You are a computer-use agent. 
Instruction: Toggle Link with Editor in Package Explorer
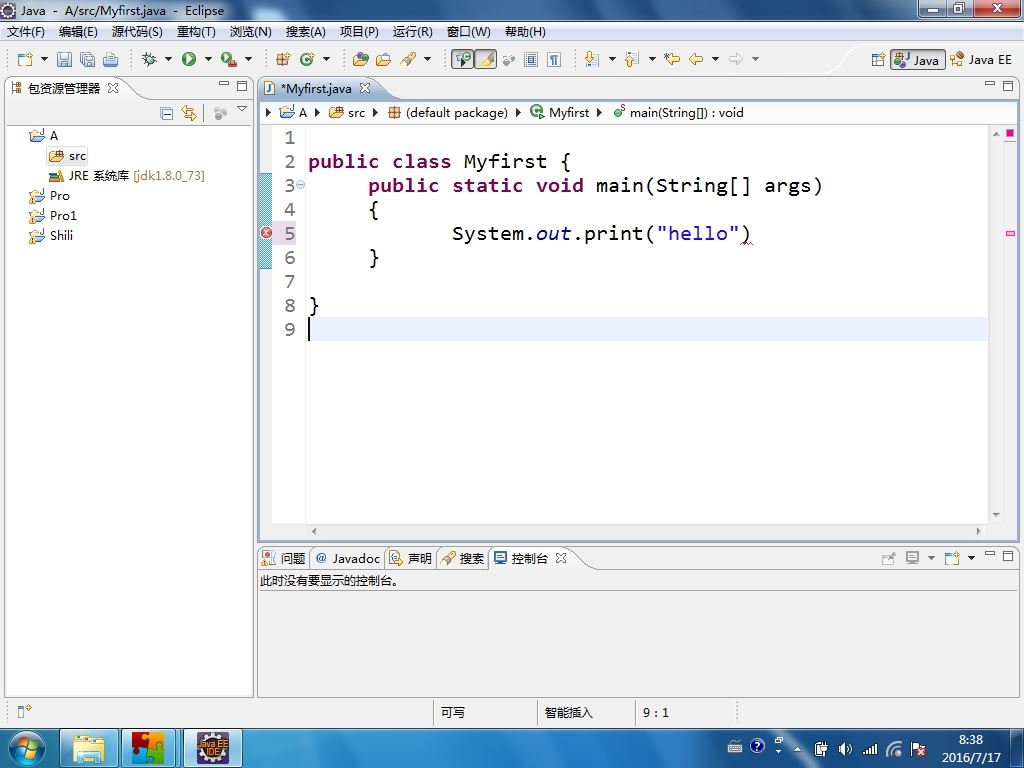[189, 114]
